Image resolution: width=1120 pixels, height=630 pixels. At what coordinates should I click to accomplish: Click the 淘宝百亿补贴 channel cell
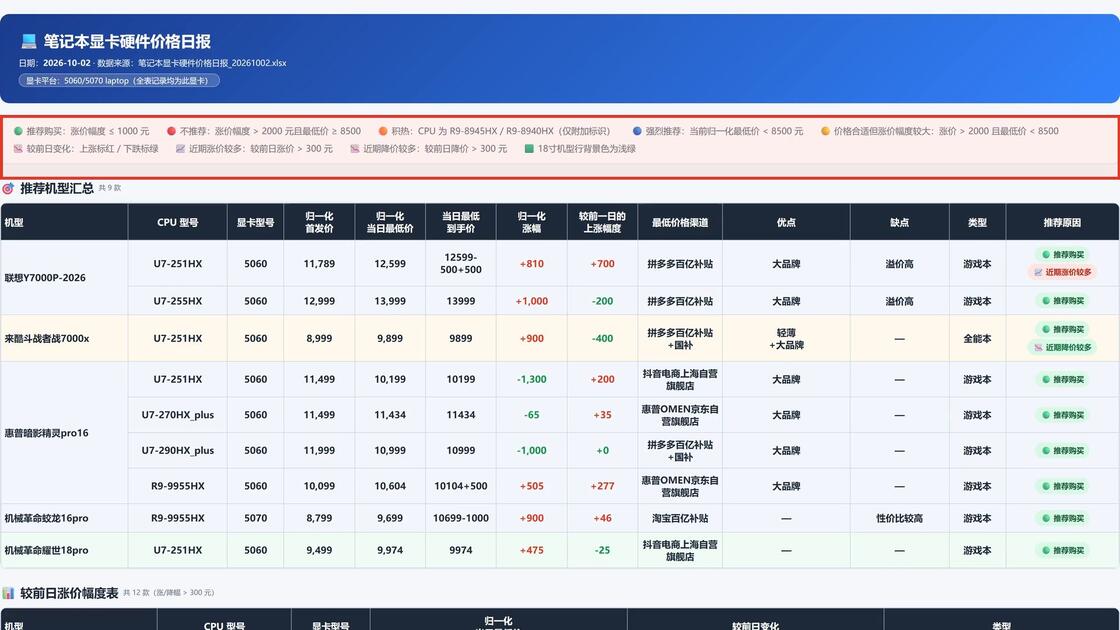(680, 519)
